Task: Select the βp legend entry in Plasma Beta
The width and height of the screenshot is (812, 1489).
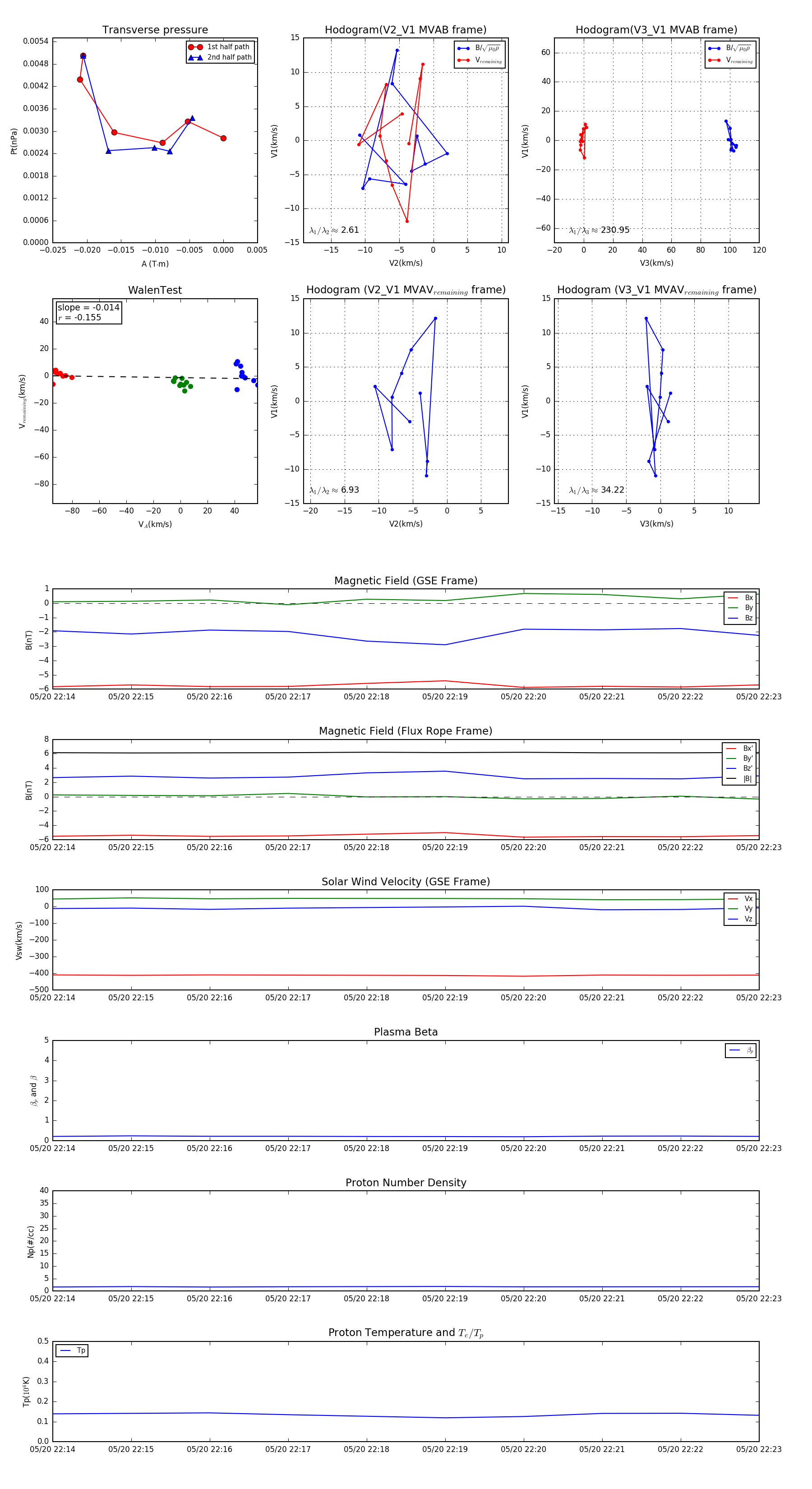Action: click(x=741, y=1050)
